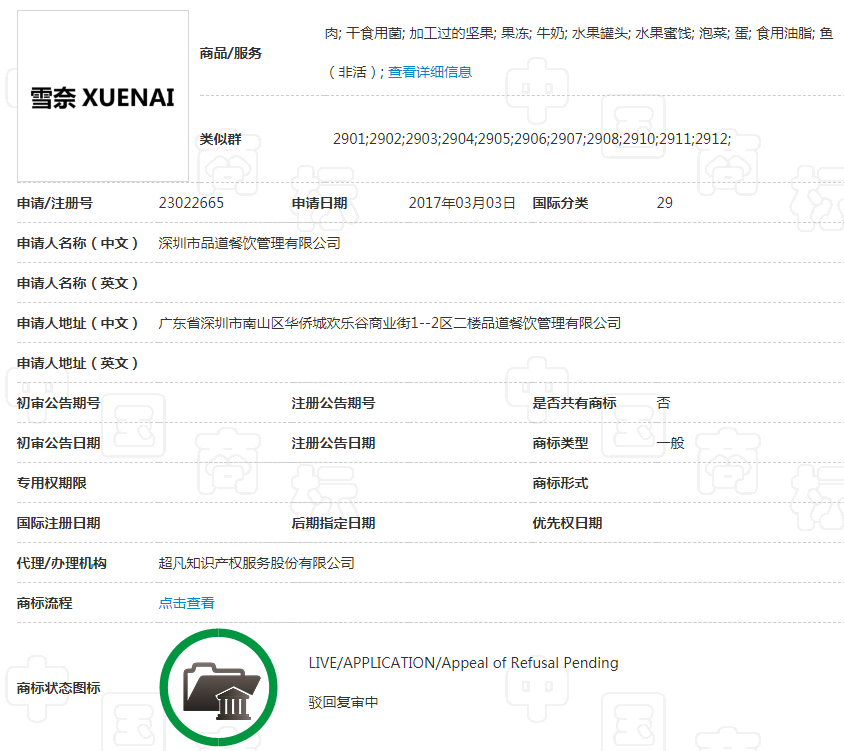The height and width of the screenshot is (751, 844).
Task: Select applicant name 深圳市品道餐饮管理有限公司
Action: click(249, 243)
